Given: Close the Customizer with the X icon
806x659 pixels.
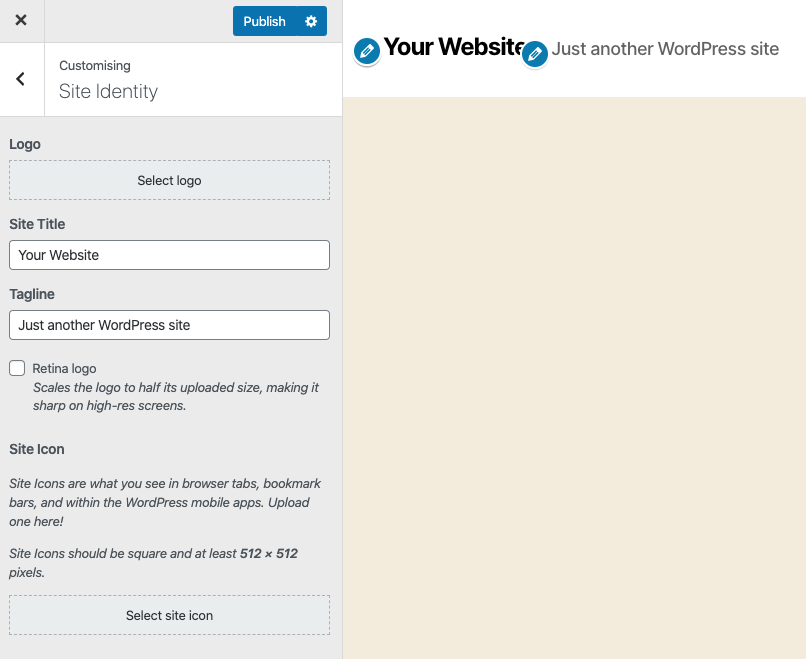Looking at the screenshot, I should pos(21,21).
